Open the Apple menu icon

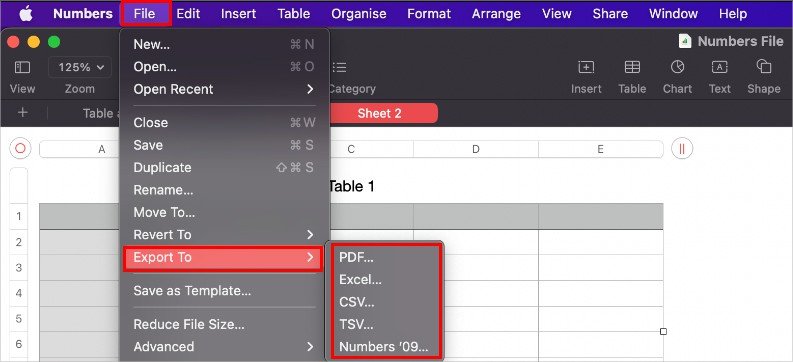coord(26,14)
